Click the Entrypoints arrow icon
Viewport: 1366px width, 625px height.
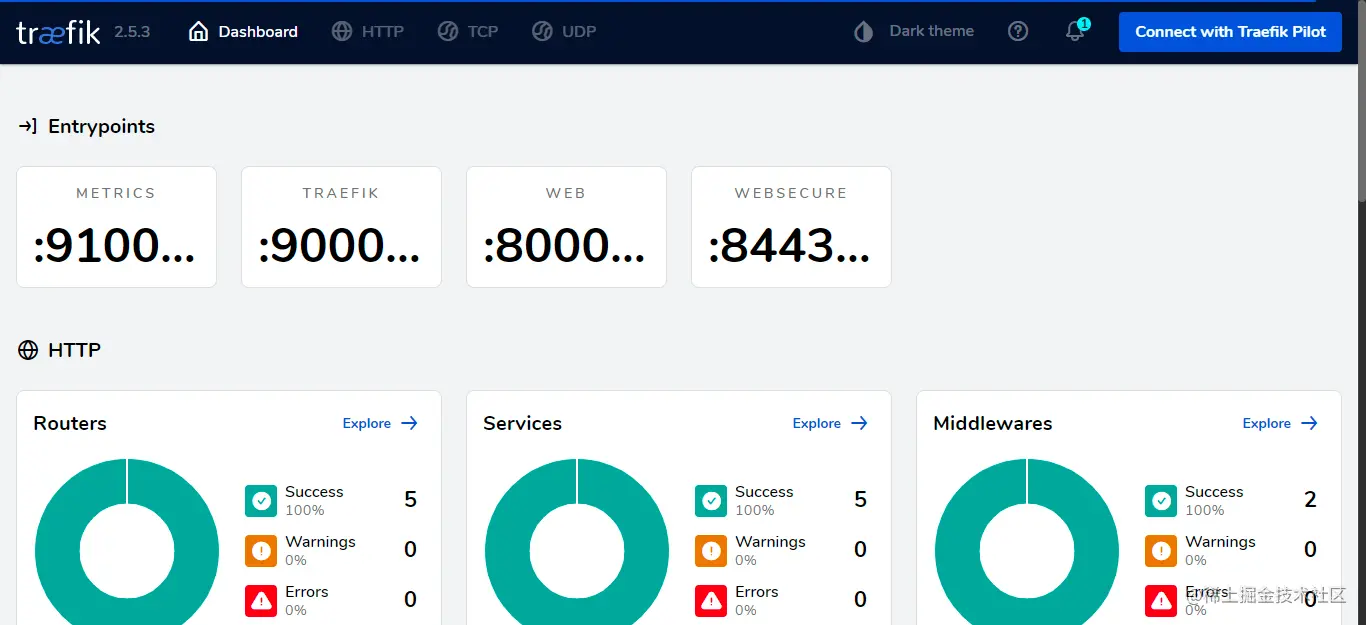(28, 126)
